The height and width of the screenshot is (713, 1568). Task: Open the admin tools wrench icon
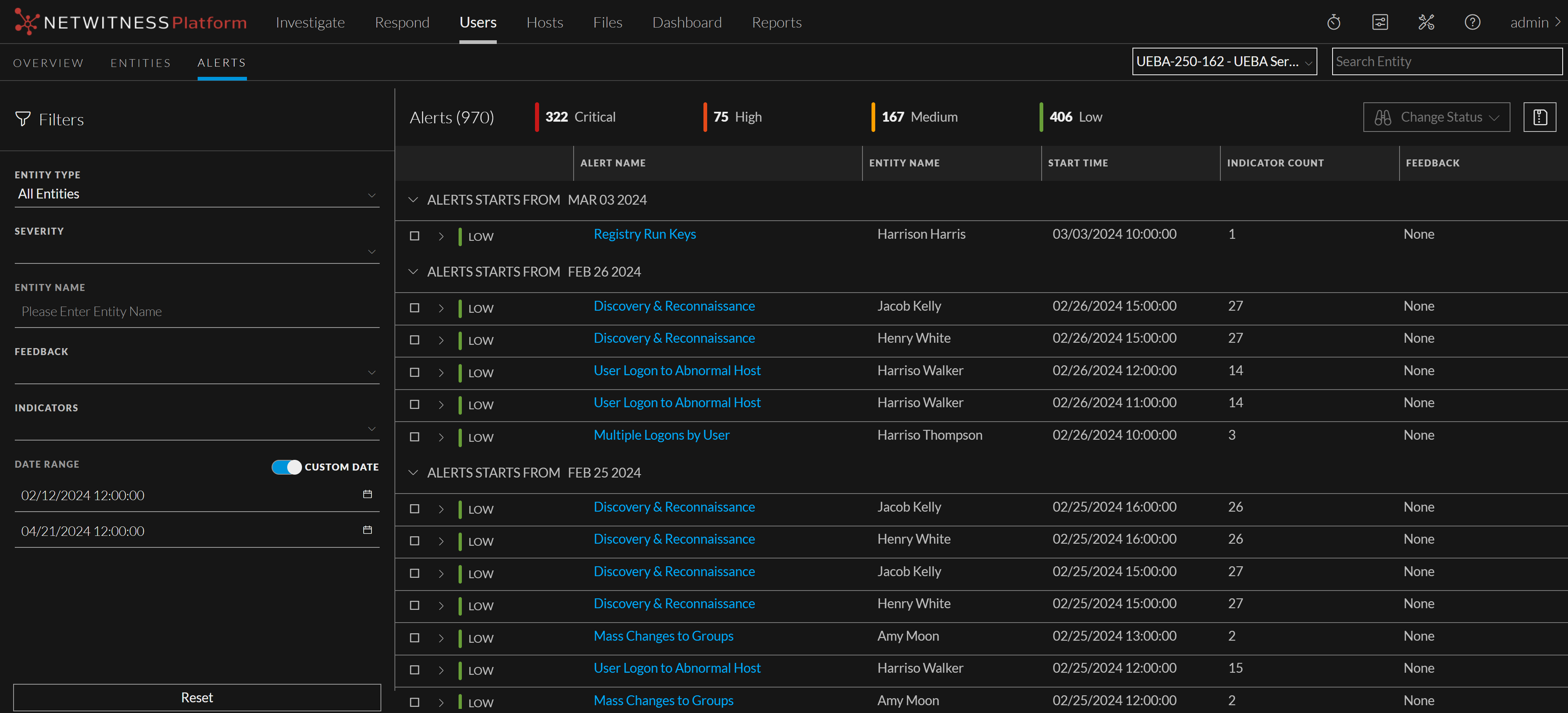1425,23
